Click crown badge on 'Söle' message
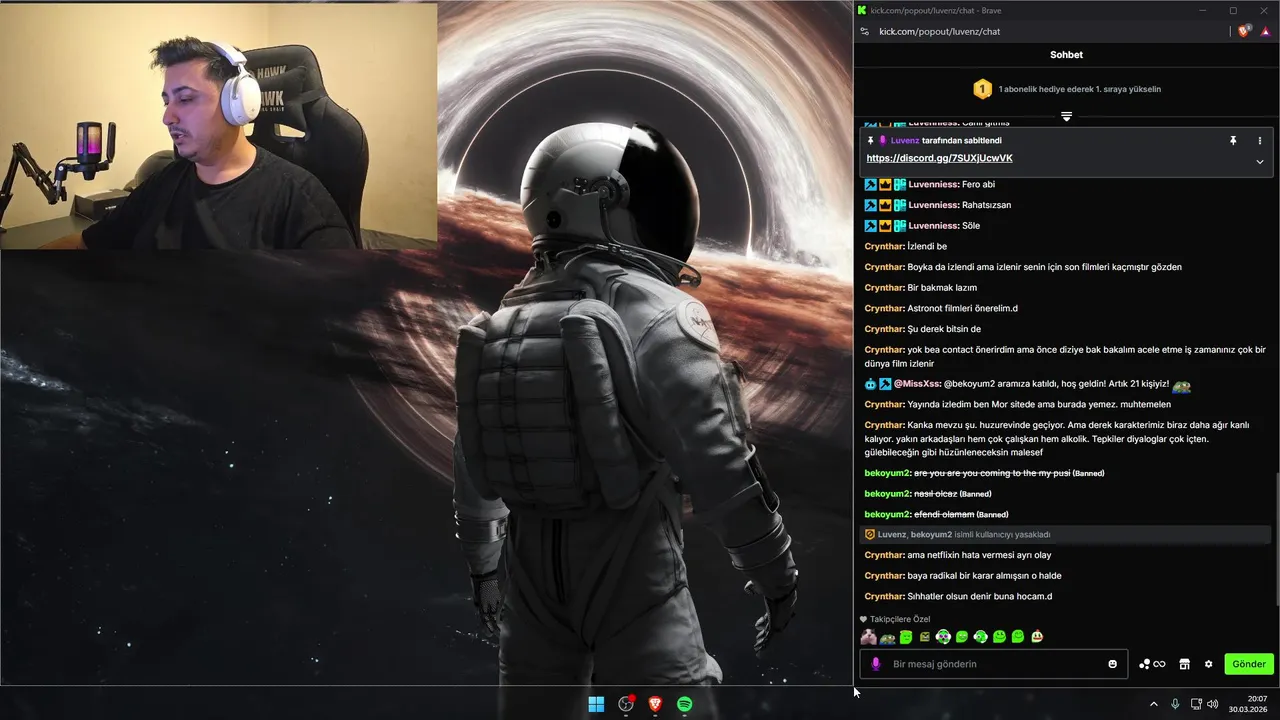The height and width of the screenshot is (720, 1280). click(885, 226)
